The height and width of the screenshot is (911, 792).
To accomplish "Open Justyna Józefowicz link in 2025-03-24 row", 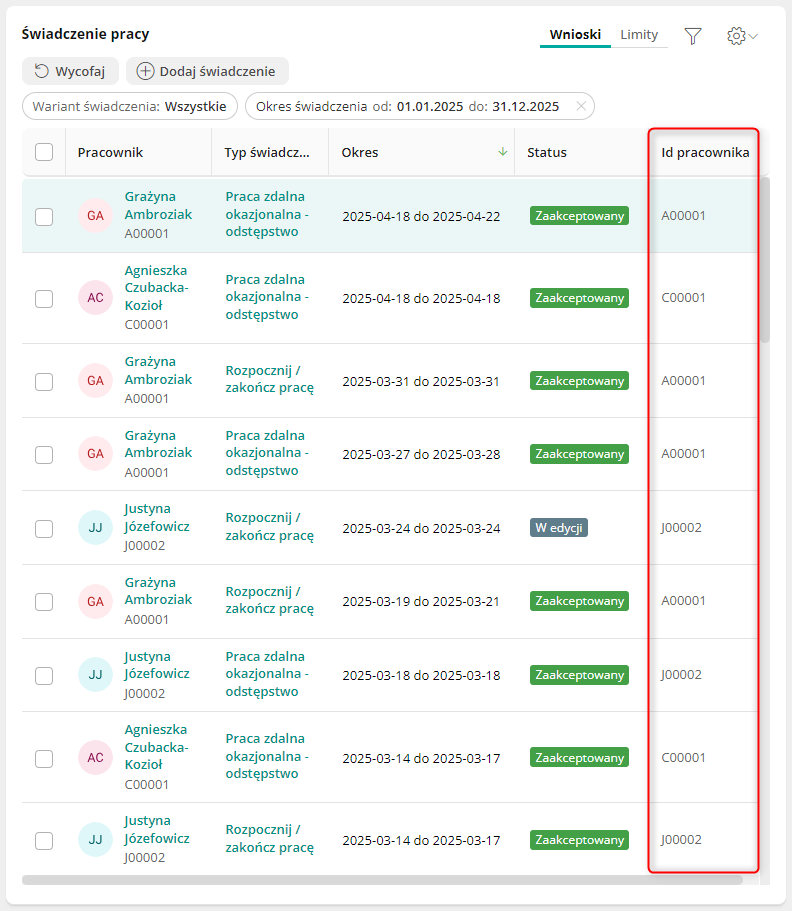I will [x=157, y=518].
